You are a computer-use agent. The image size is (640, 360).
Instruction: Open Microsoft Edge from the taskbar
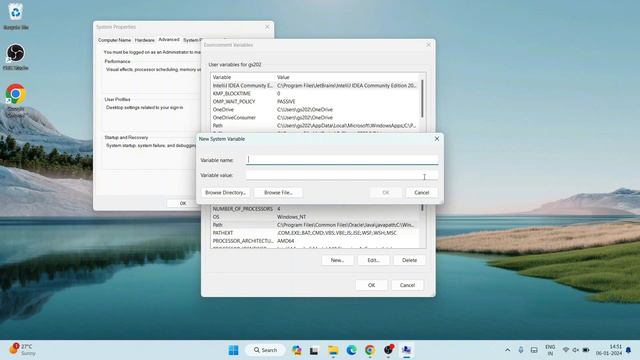[x=351, y=350]
